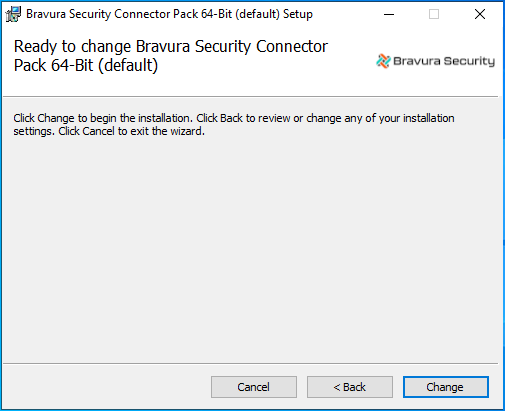Exit the wizard using Cancel

(254, 387)
